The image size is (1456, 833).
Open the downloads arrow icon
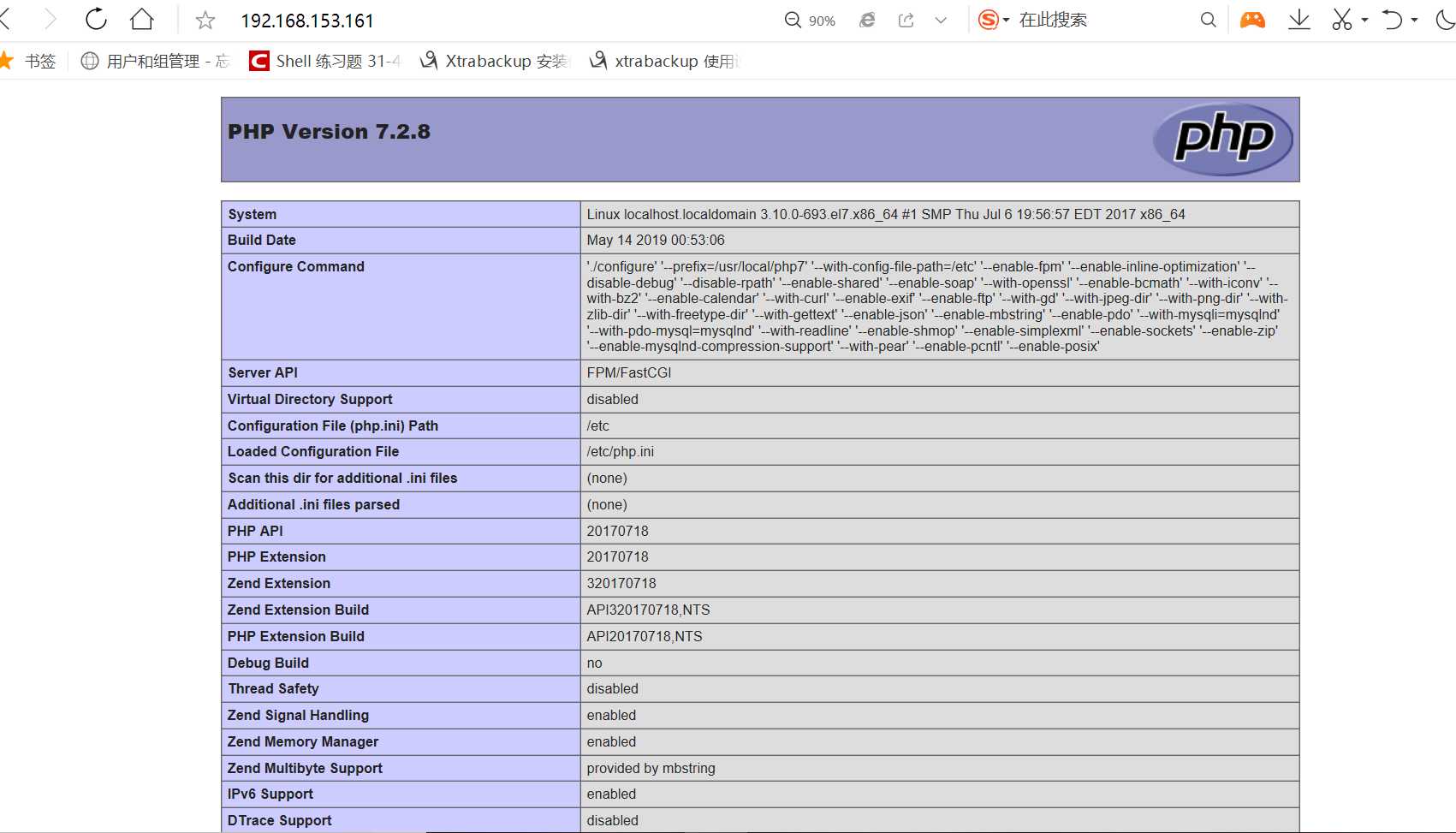tap(1299, 20)
